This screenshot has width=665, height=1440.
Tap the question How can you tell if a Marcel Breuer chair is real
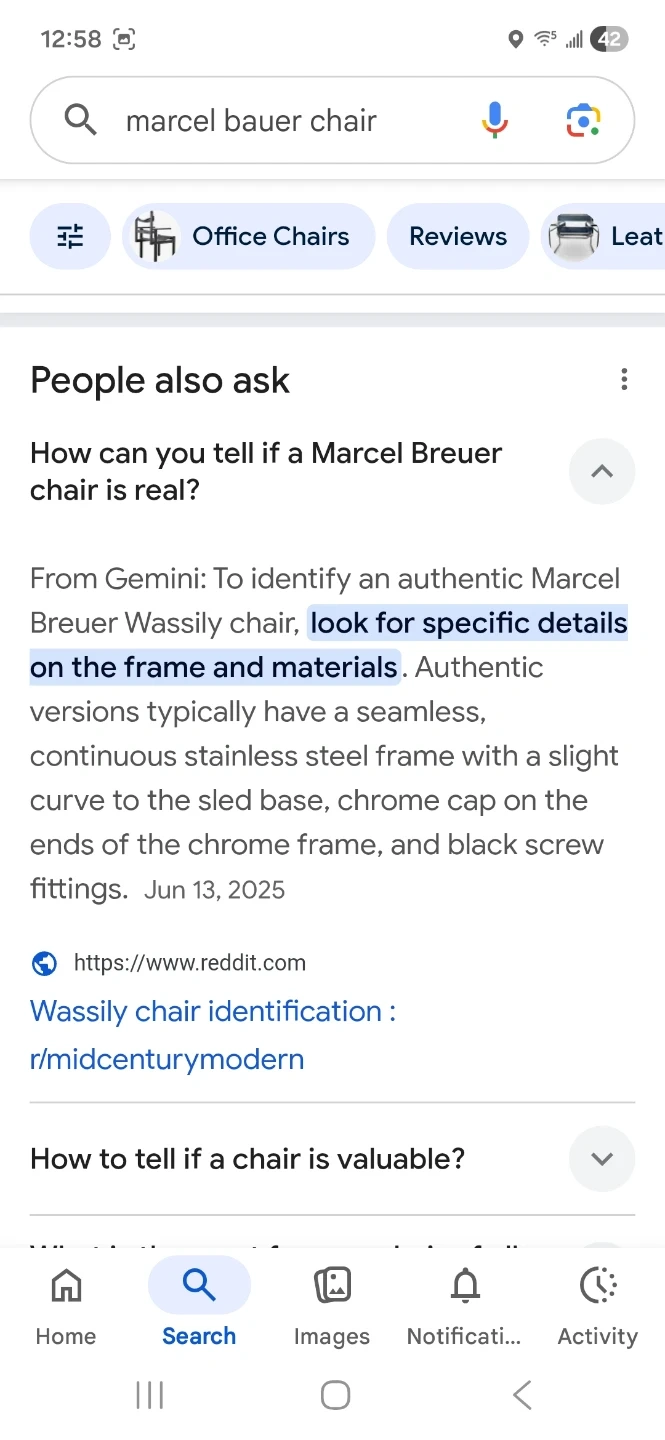point(266,471)
